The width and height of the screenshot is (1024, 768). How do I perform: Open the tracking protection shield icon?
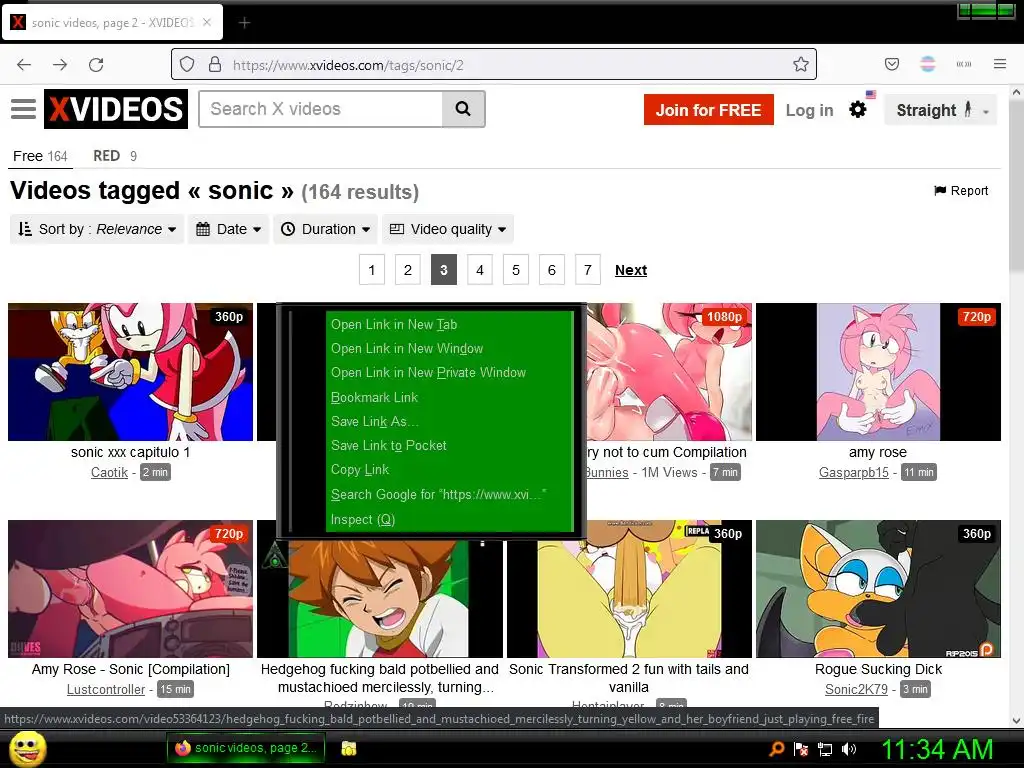coord(187,65)
